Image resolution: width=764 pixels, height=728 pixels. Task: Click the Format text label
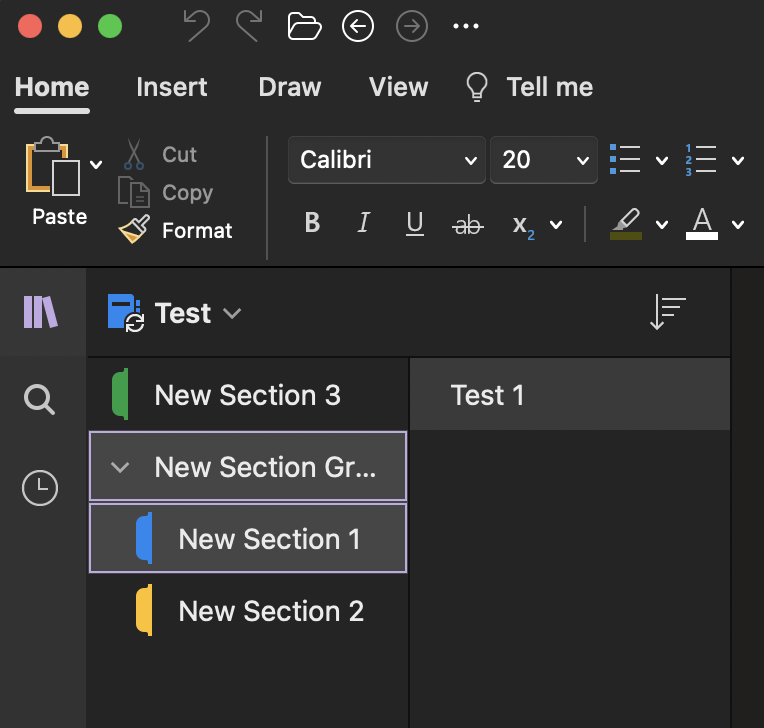pyautogui.click(x=197, y=230)
